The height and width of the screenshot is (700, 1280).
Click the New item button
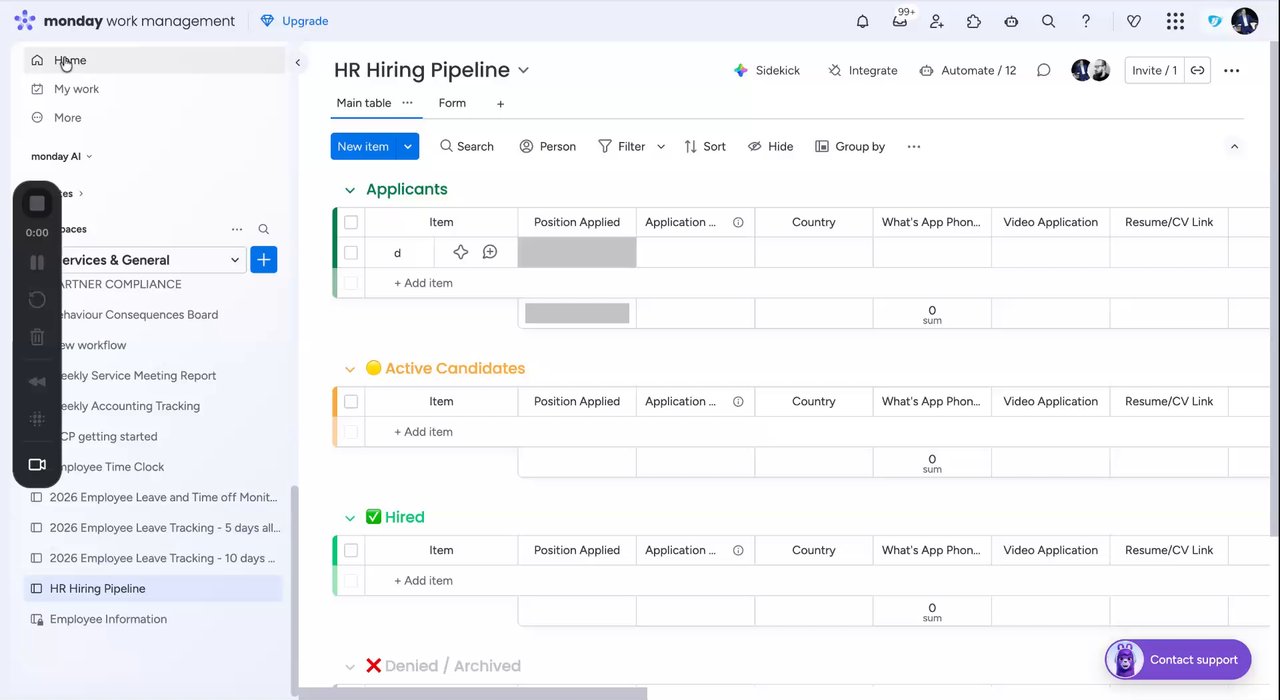coord(363,146)
